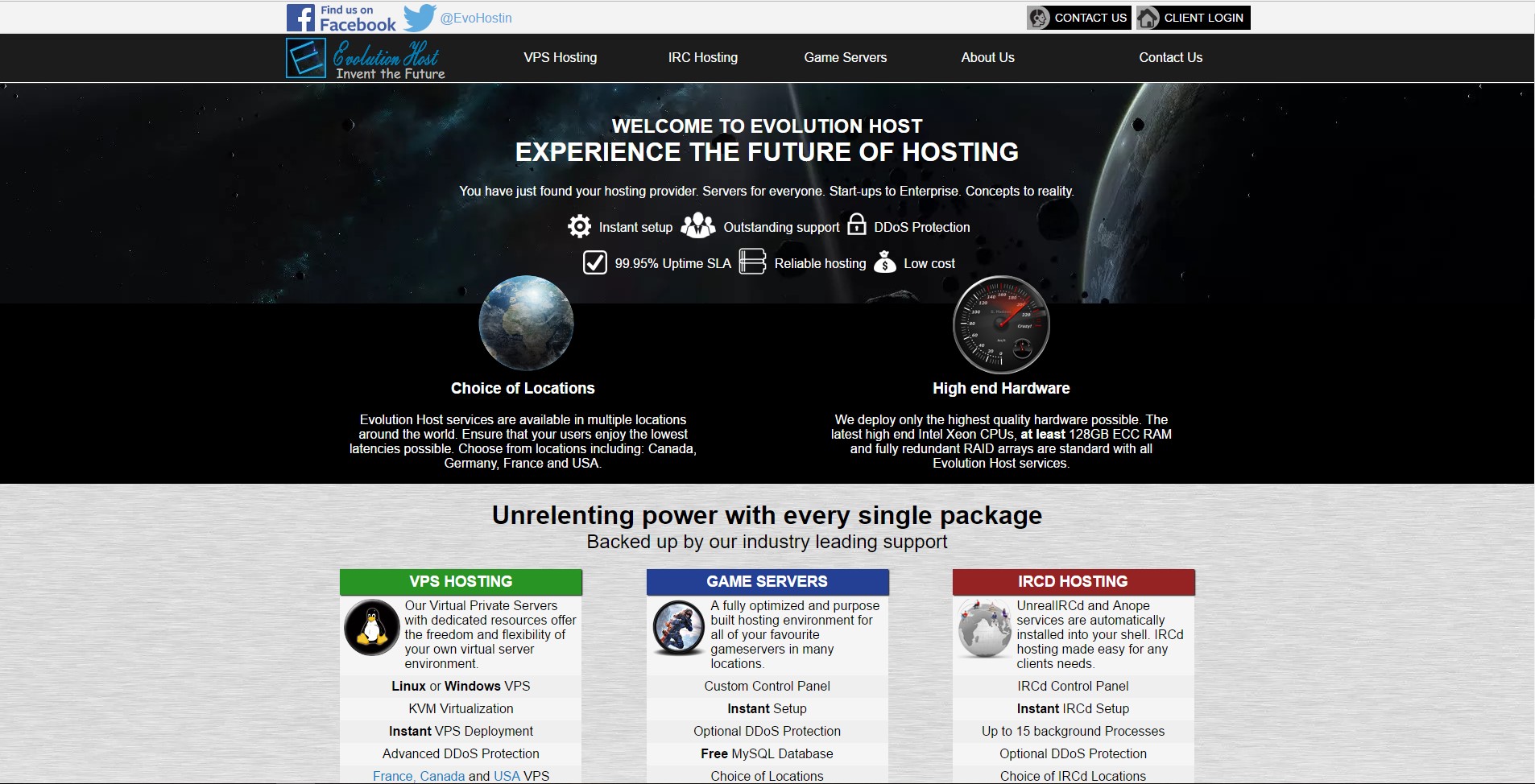The width and height of the screenshot is (1535, 784).
Task: Click the Evolution Host logo
Action: coord(366,58)
